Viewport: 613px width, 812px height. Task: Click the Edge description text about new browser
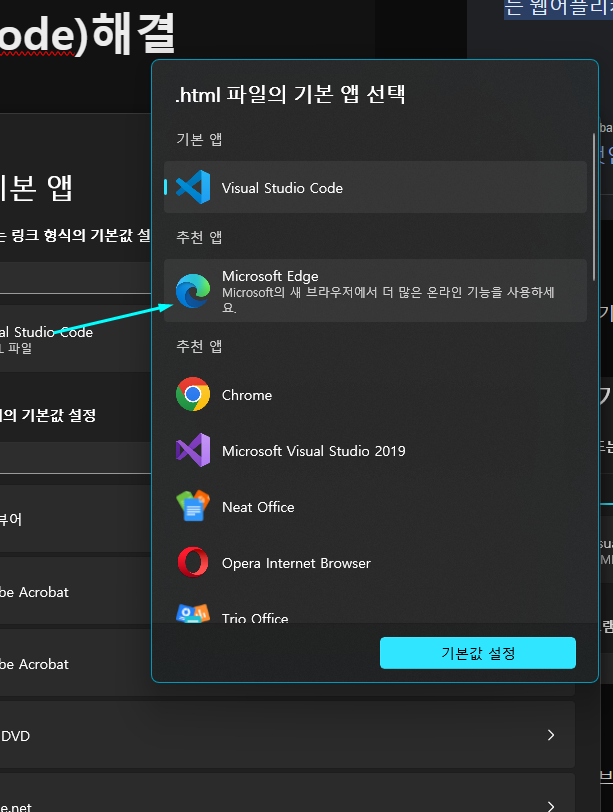(x=388, y=300)
